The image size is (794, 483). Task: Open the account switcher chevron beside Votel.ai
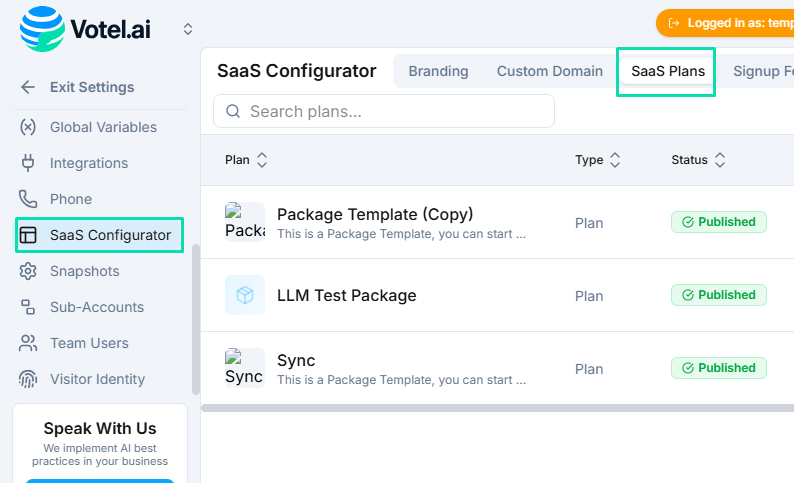click(x=188, y=29)
